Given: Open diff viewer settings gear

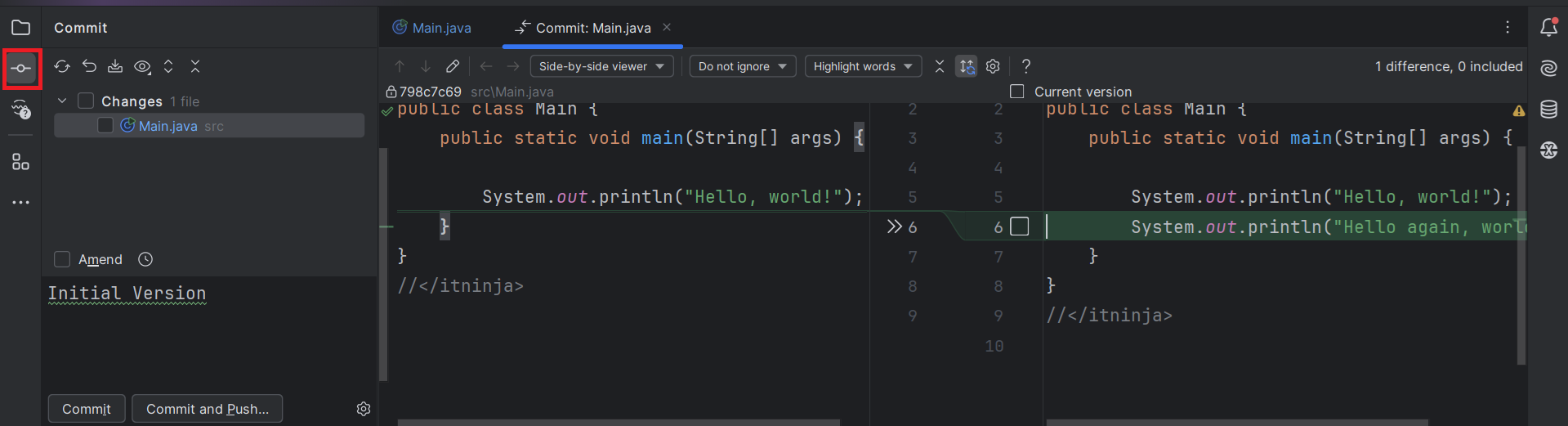Looking at the screenshot, I should 993,66.
